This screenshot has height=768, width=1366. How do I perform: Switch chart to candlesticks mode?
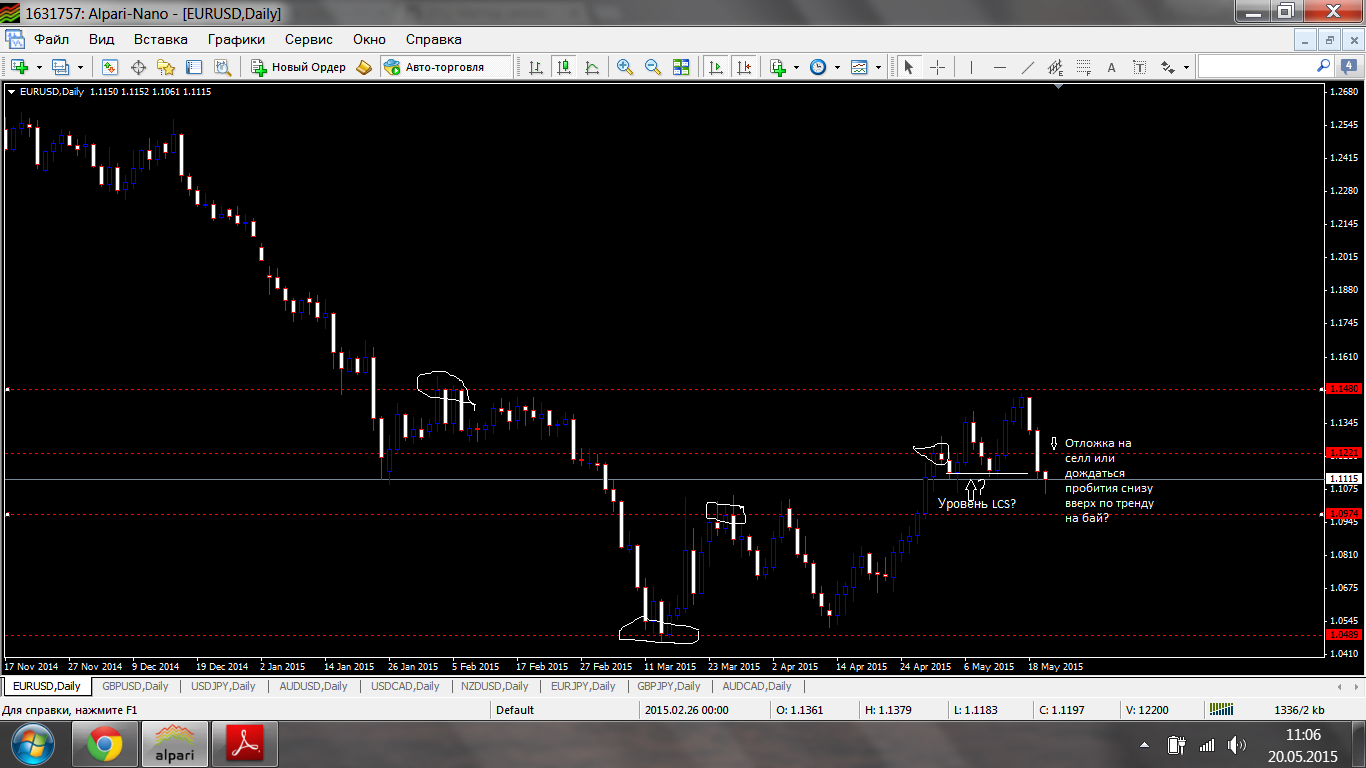pyautogui.click(x=564, y=67)
